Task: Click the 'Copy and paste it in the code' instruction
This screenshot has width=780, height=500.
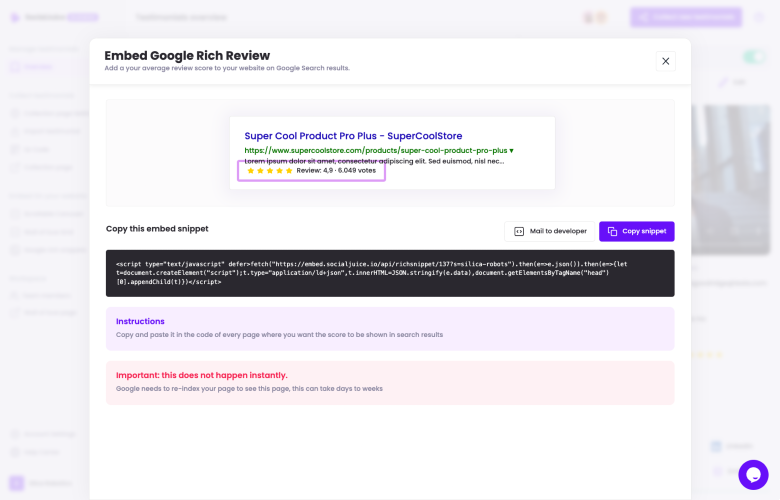Action: click(x=279, y=335)
